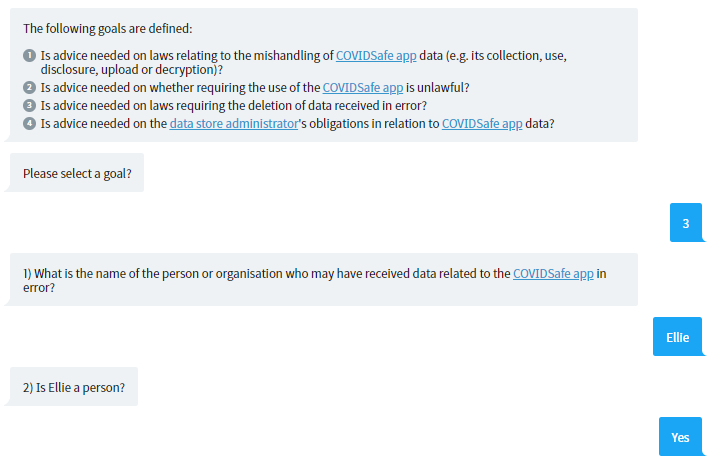Open COVIDSafe app link in question 1
Screen dimensions: 710x465
coord(553,274)
